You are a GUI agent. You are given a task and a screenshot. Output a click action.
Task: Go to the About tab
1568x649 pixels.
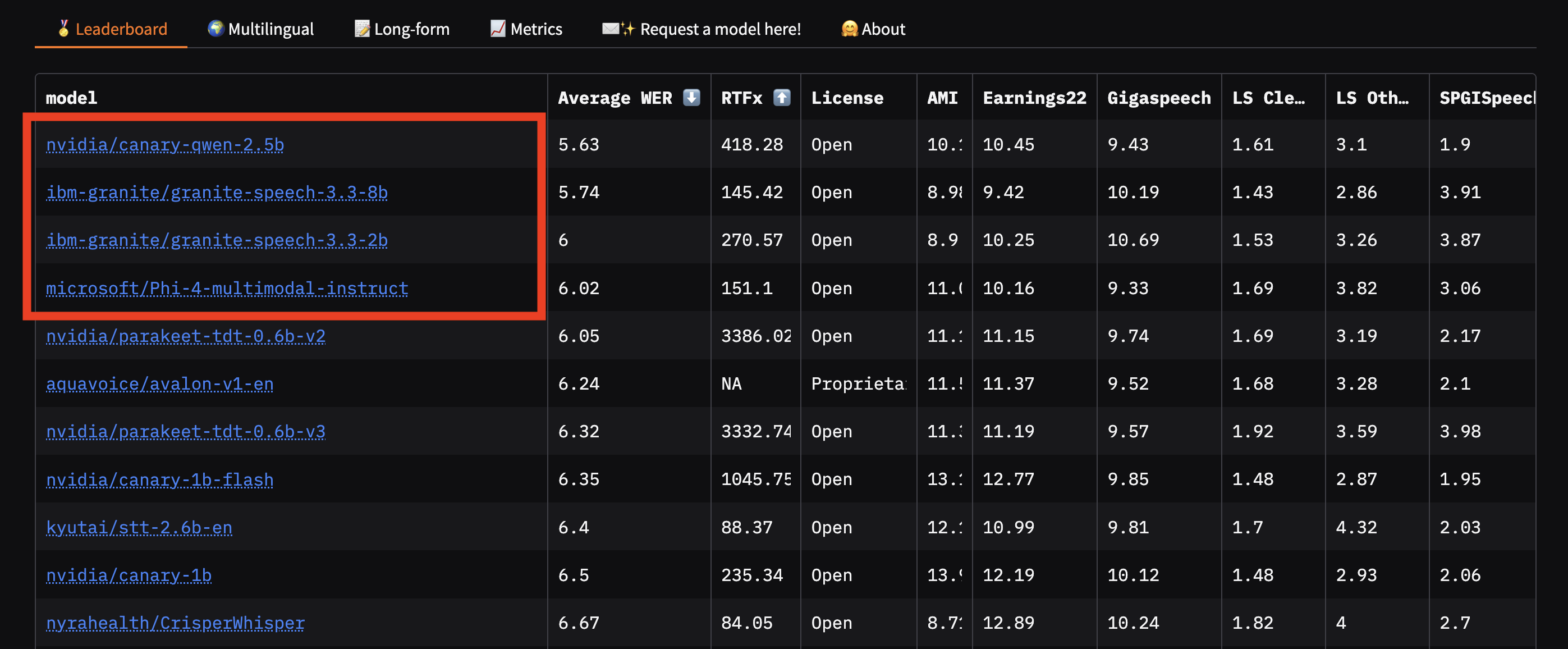[873, 29]
